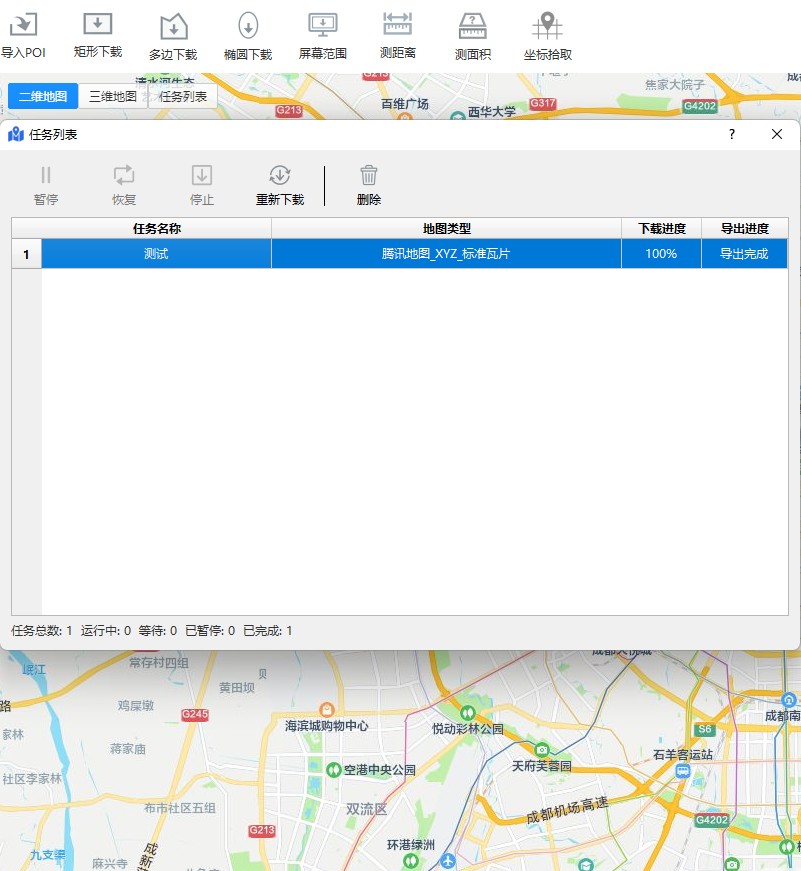This screenshot has width=801, height=871.
Task: Switch to the 二维地图 tab
Action: click(x=43, y=96)
